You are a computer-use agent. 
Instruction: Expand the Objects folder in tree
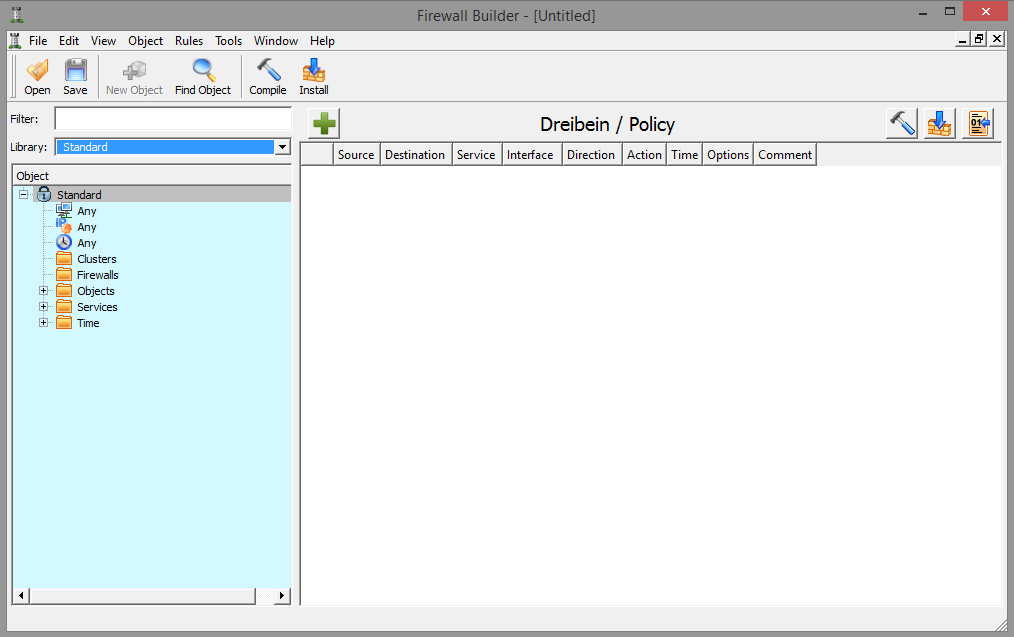tap(43, 291)
